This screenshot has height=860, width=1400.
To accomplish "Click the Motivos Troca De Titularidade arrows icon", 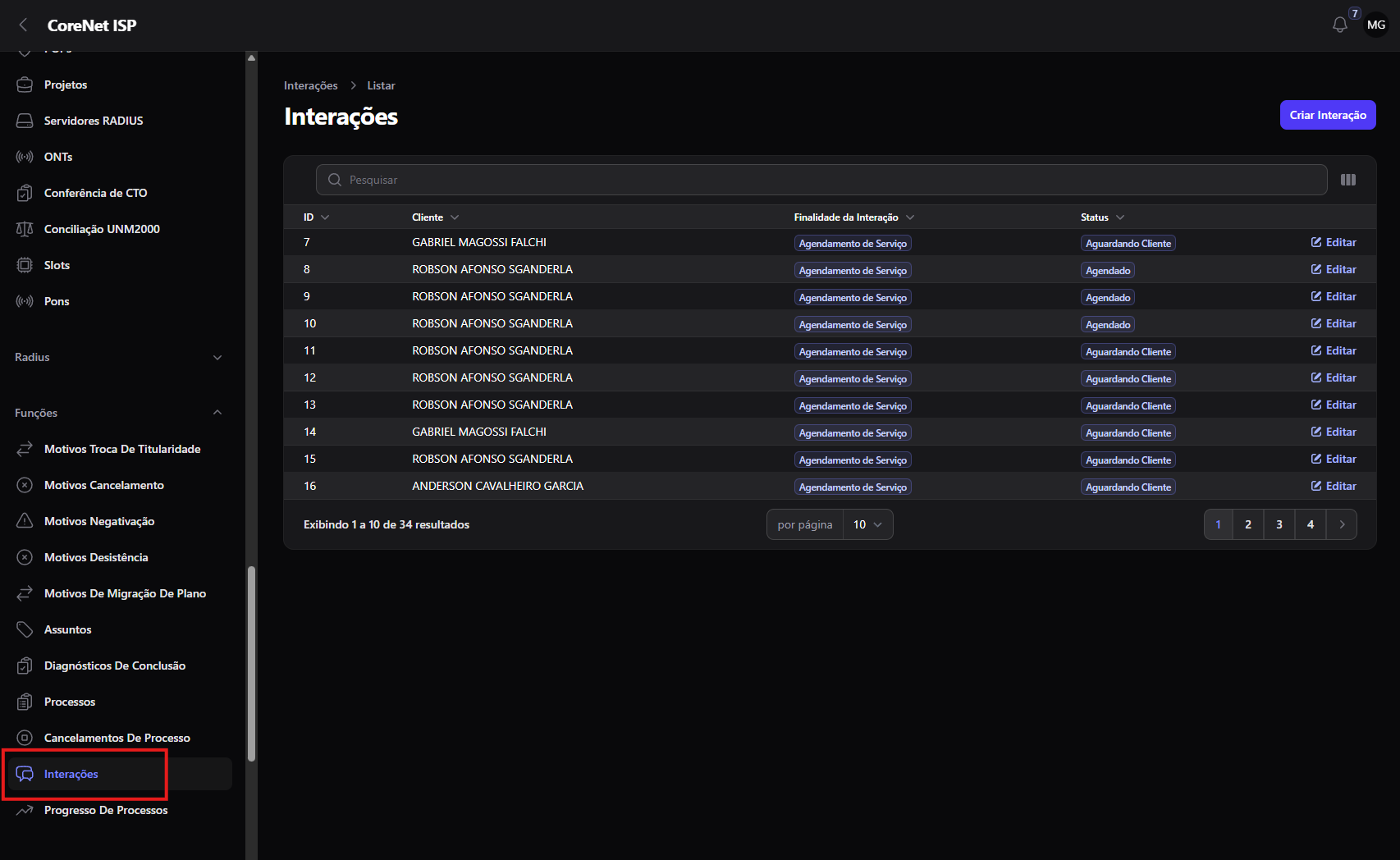I will point(25,449).
